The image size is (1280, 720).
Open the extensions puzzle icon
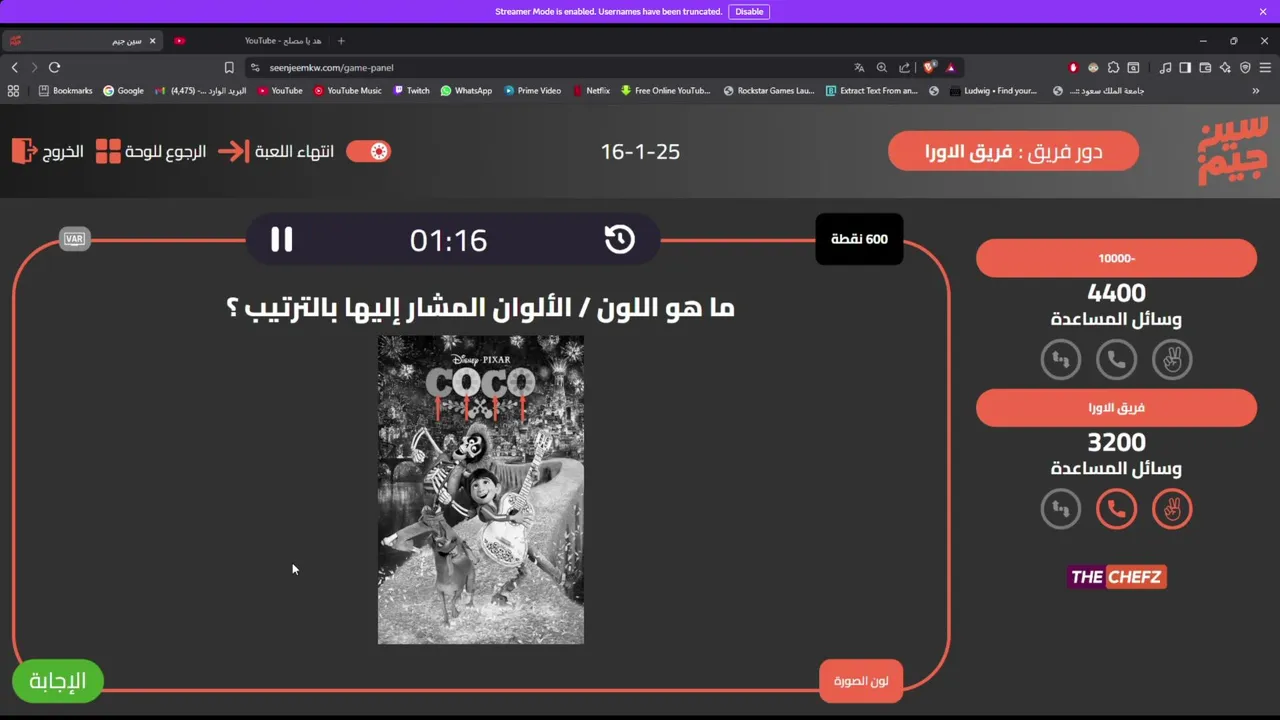(x=1113, y=68)
